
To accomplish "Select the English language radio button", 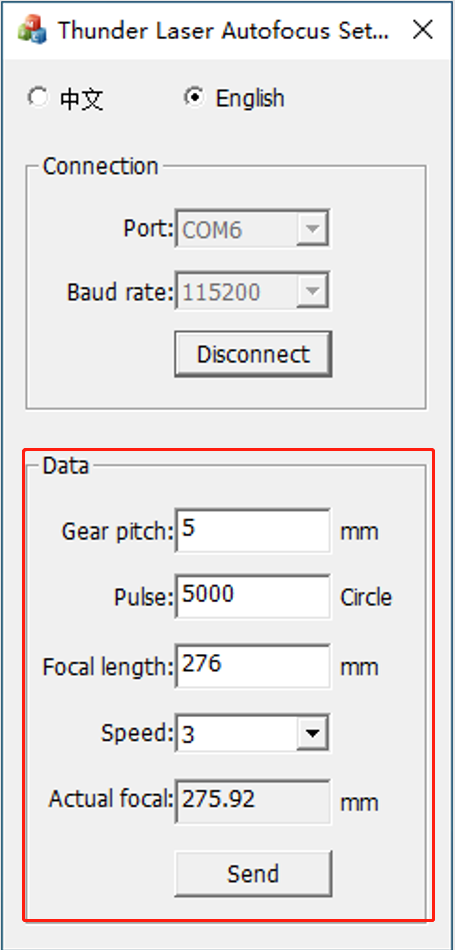I will coord(194,98).
